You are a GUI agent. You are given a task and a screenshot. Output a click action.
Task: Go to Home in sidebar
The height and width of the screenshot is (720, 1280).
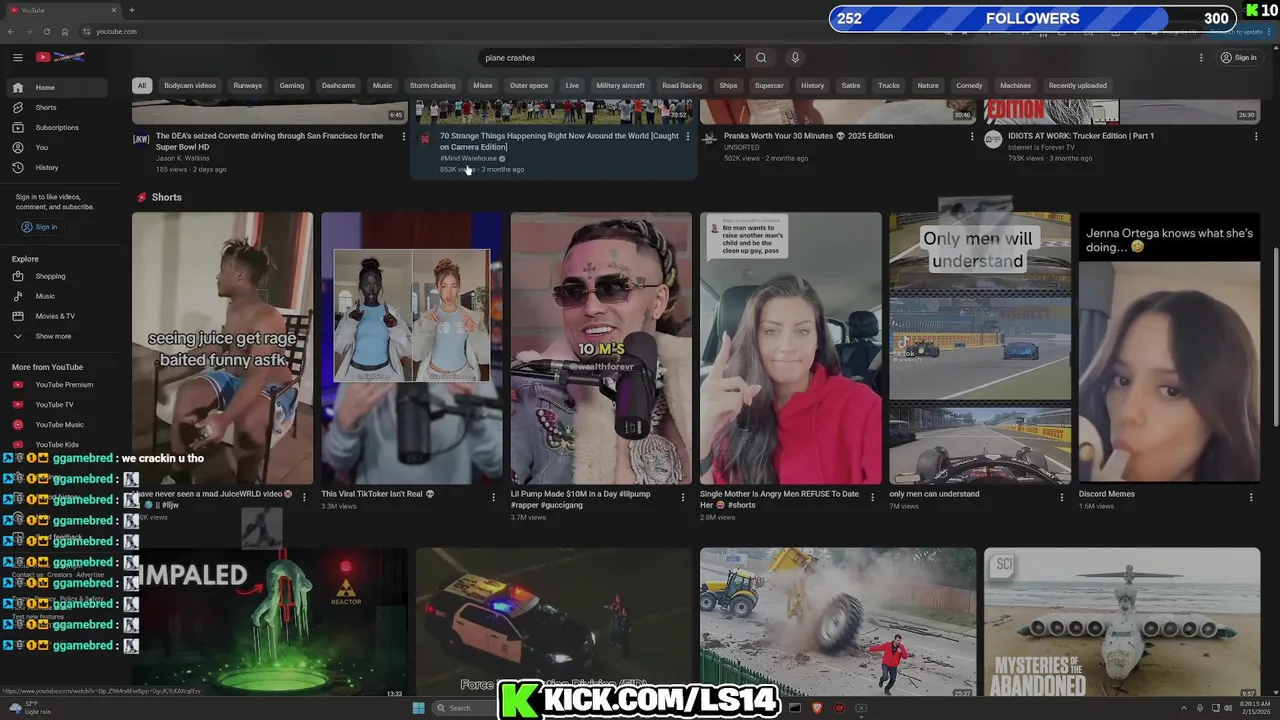point(59,87)
